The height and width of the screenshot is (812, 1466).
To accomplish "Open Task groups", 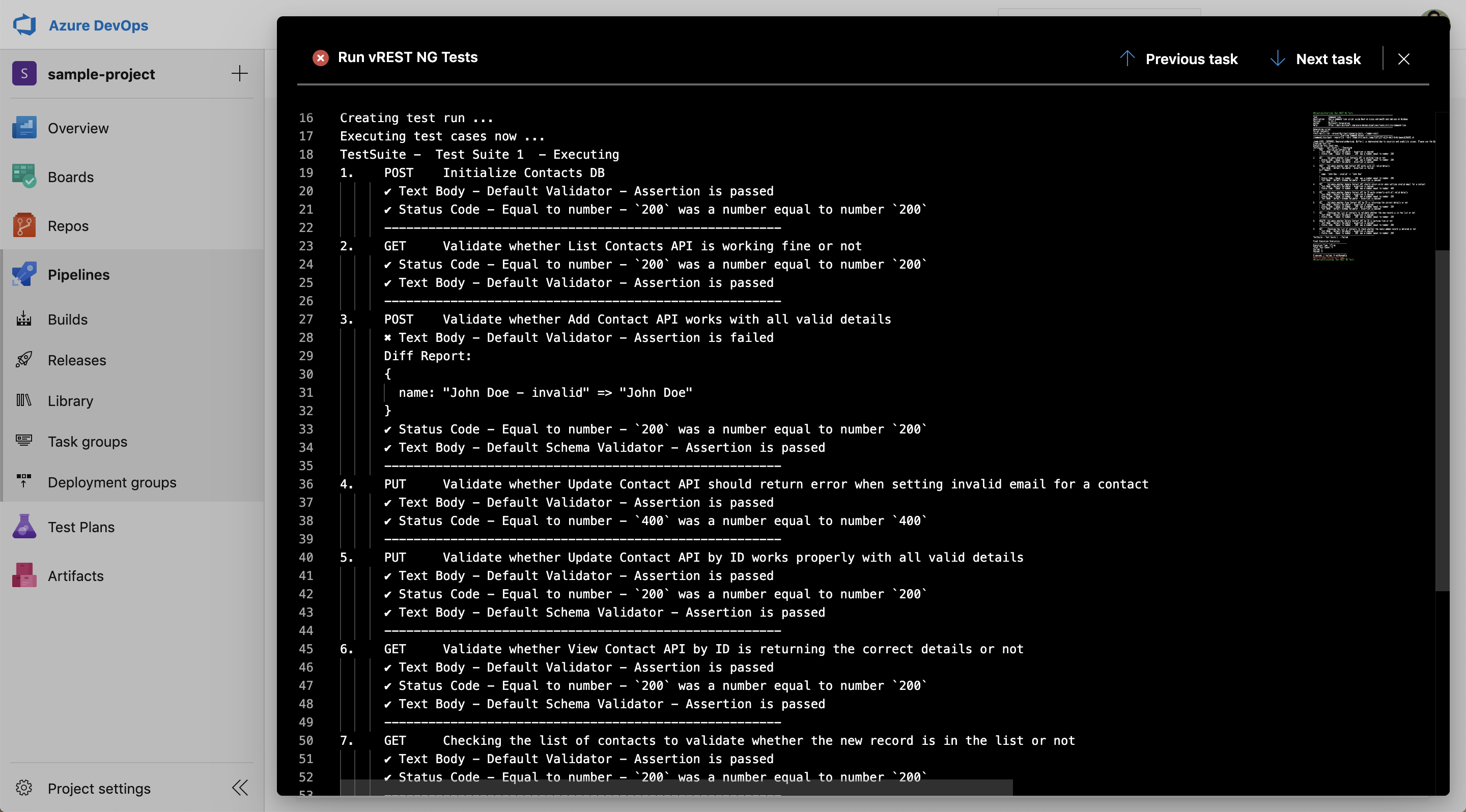I will pos(88,441).
